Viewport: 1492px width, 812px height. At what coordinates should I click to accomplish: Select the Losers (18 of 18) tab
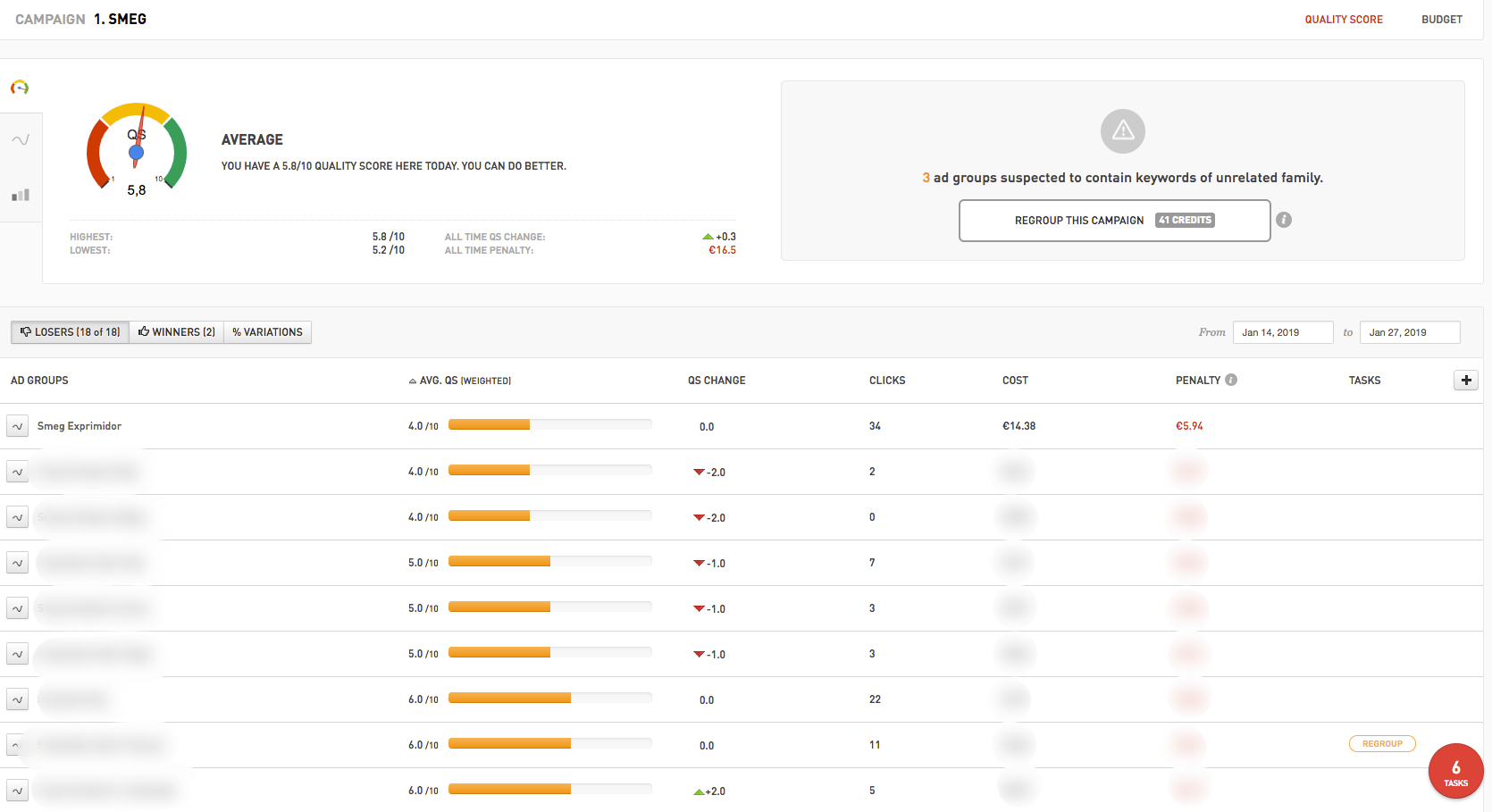click(71, 332)
